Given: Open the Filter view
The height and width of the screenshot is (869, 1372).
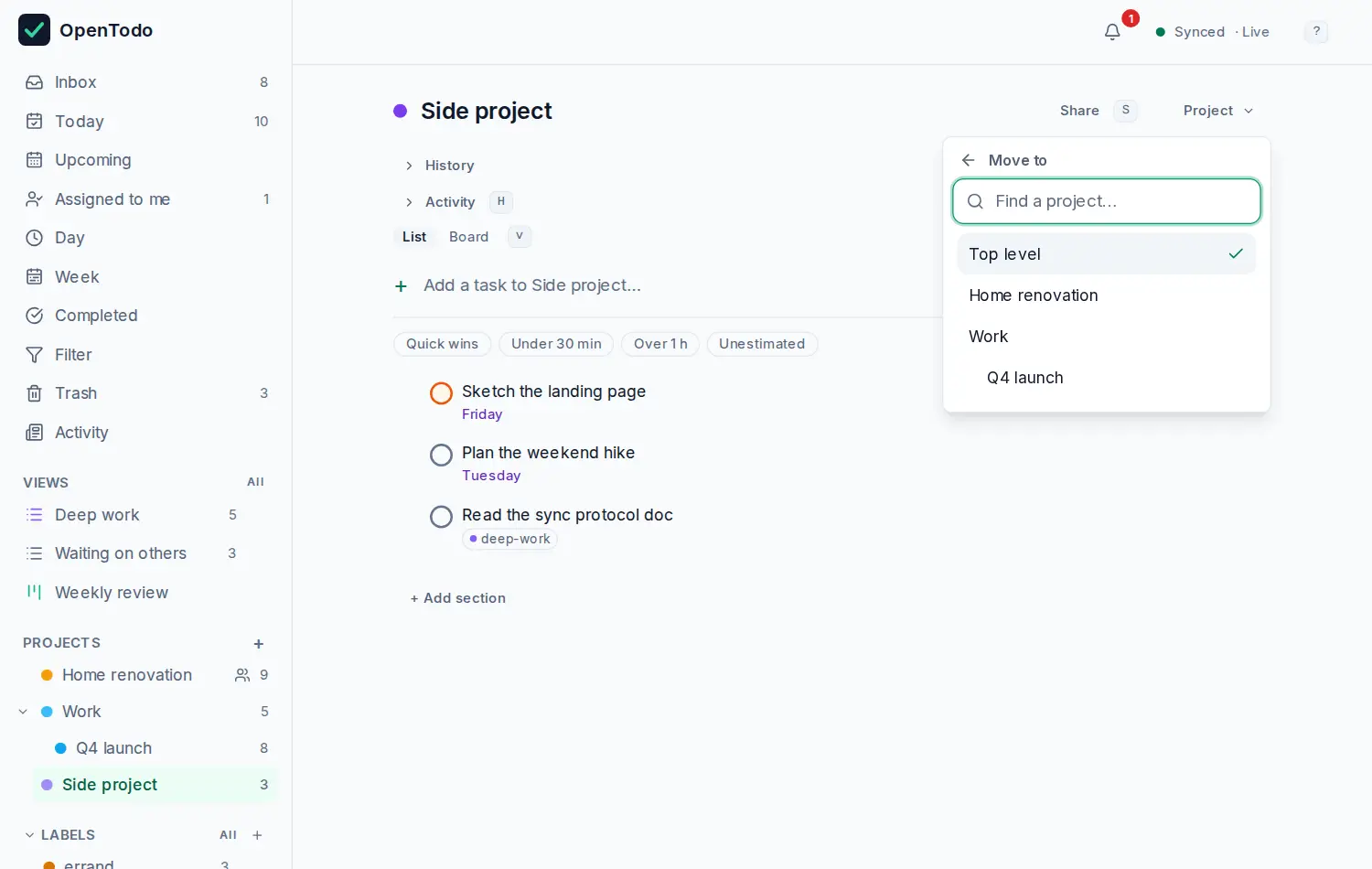Looking at the screenshot, I should [x=146, y=355].
